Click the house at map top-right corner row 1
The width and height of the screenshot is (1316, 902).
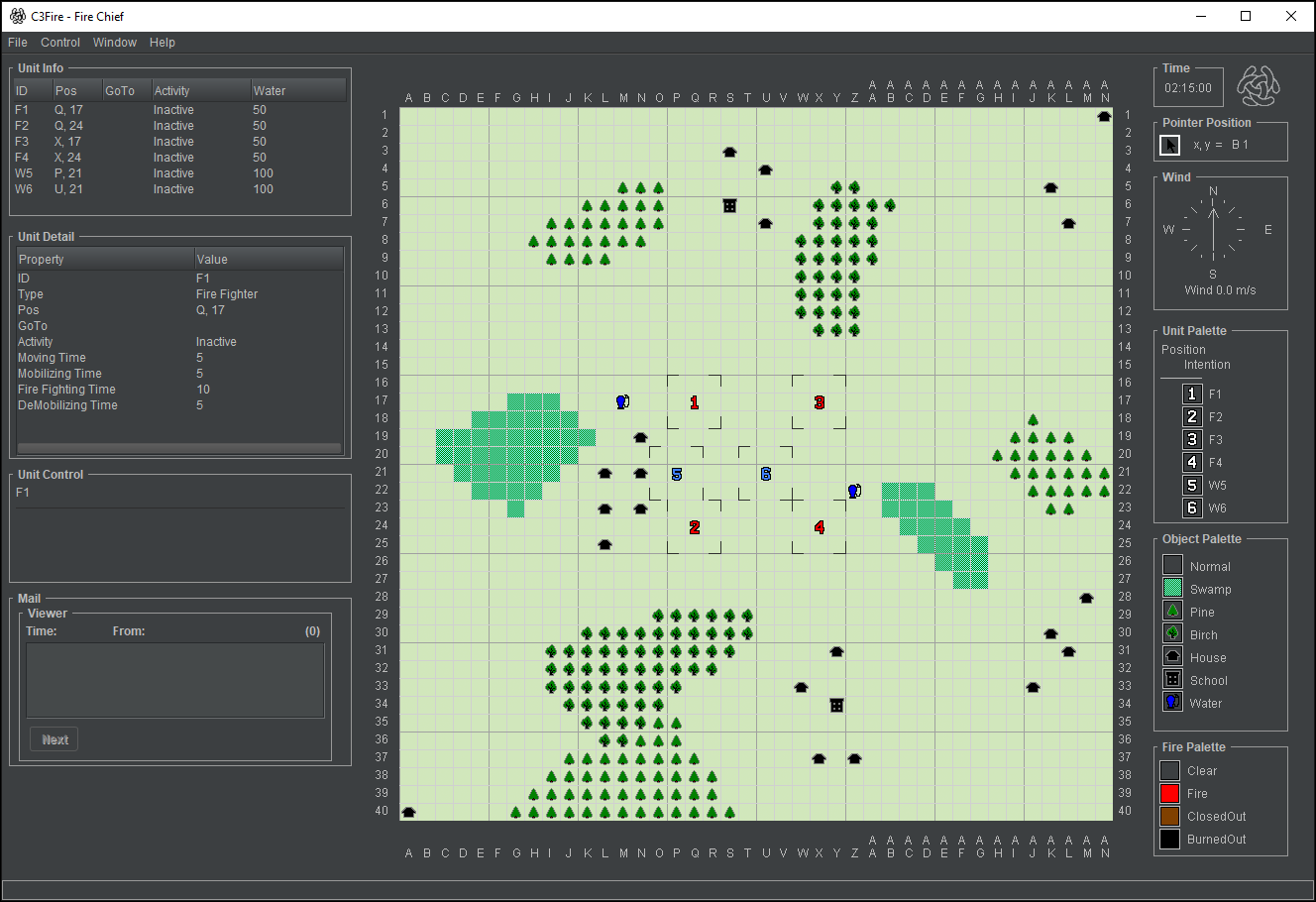click(x=1105, y=117)
